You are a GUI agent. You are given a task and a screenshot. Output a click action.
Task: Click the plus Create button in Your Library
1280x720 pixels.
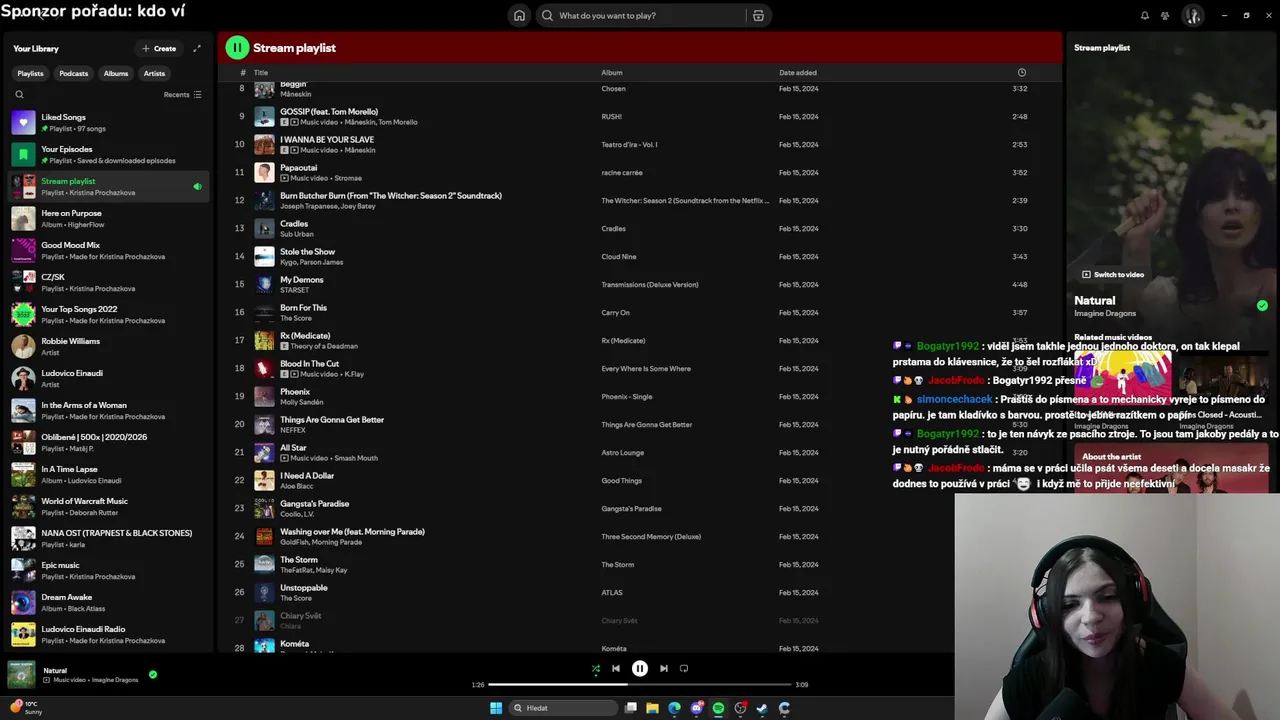159,48
